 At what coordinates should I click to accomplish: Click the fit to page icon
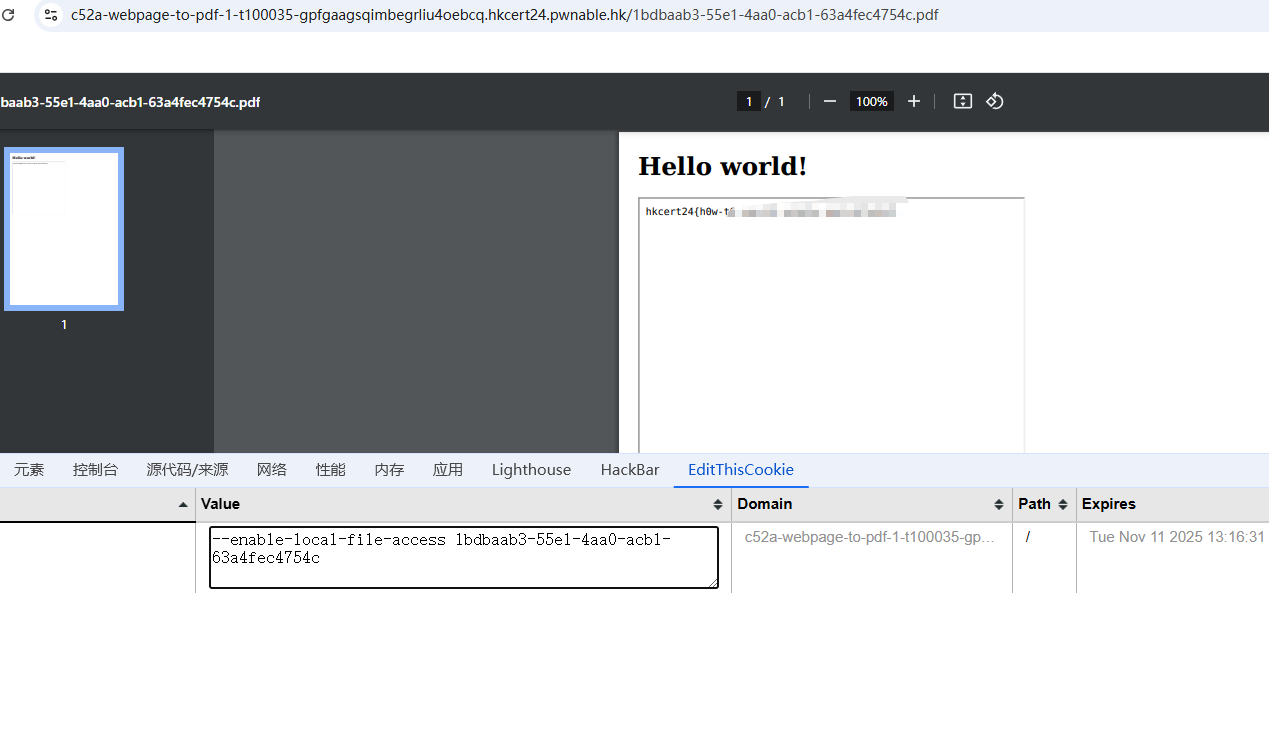tap(962, 101)
